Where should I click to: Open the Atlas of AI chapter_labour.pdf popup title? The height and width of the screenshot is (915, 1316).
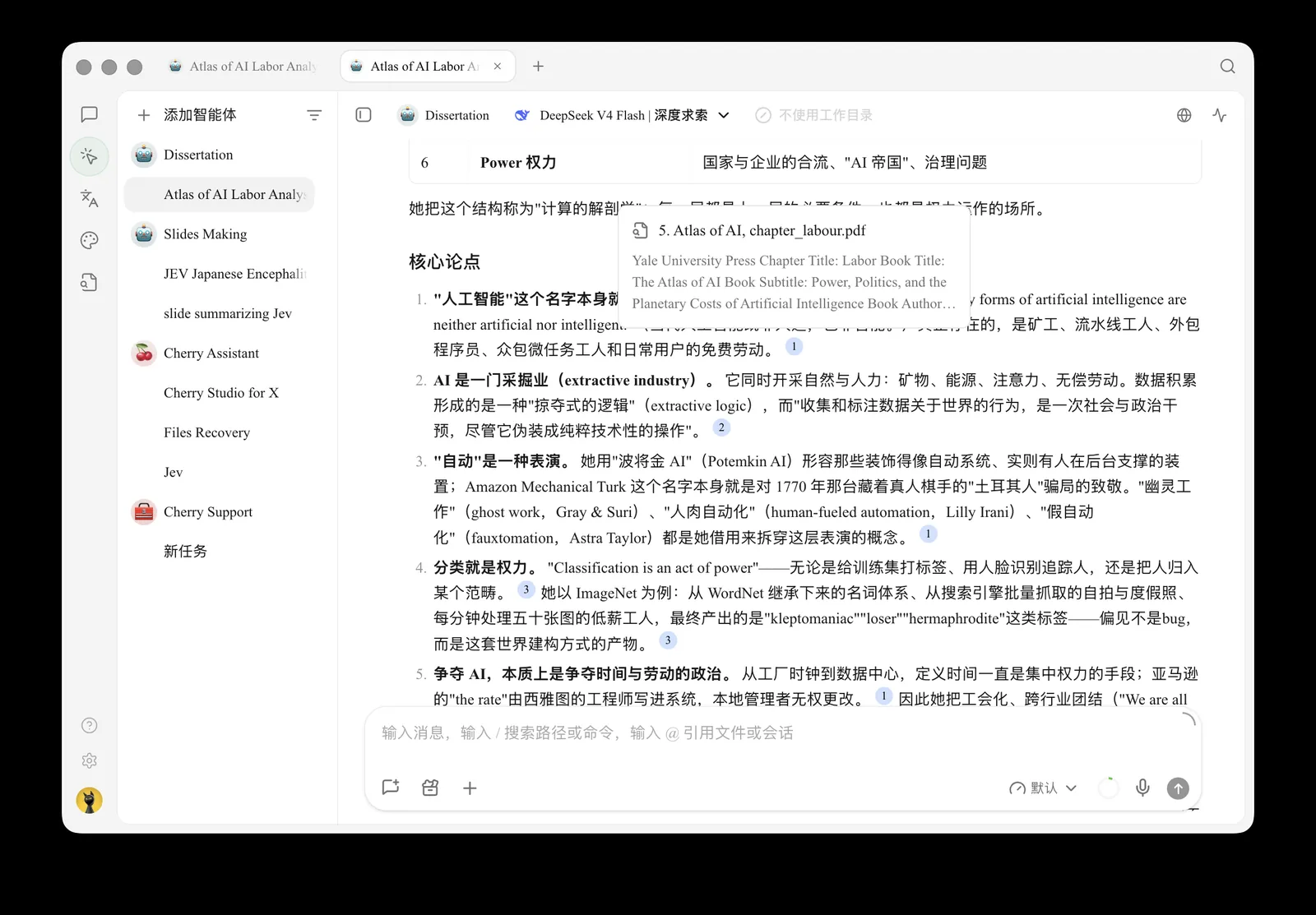coord(762,231)
